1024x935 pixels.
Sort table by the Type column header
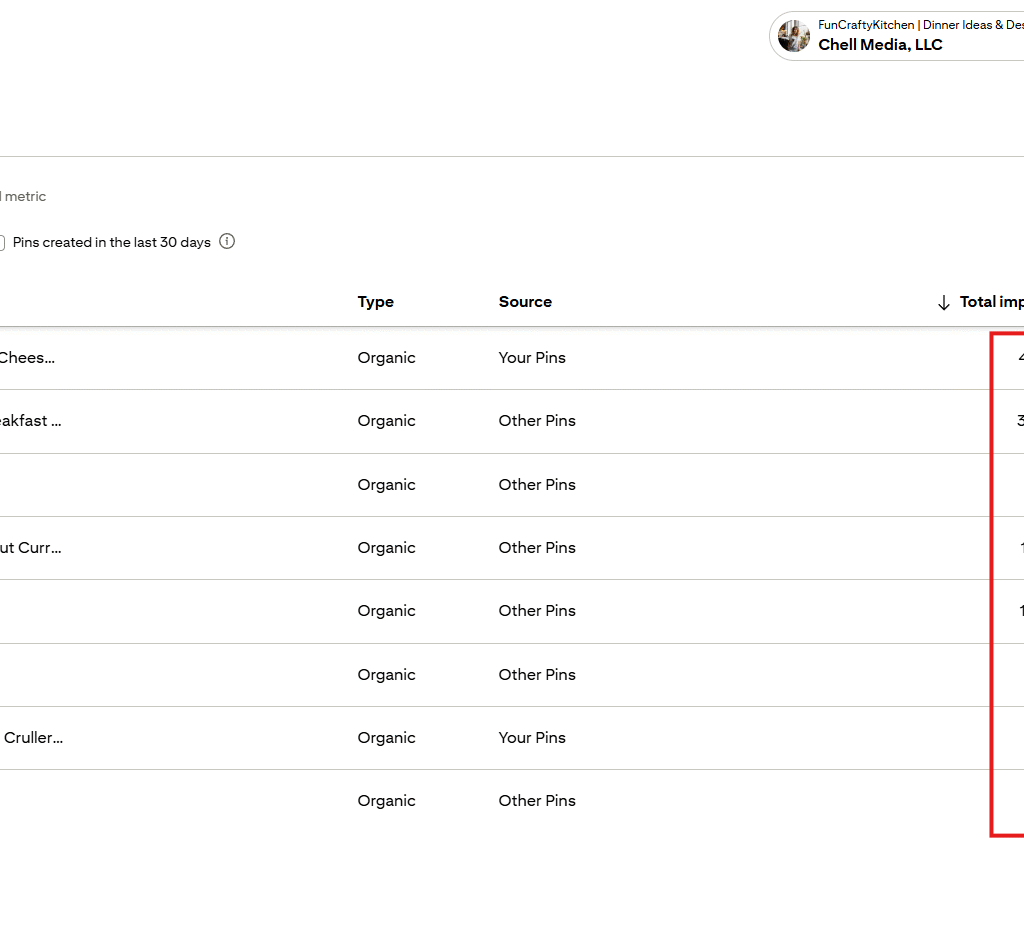click(375, 302)
